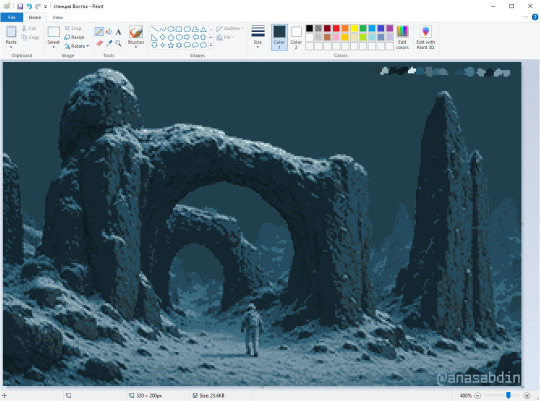Activate the Color picker eyedropper tool
The image size is (540, 401).
(109, 43)
